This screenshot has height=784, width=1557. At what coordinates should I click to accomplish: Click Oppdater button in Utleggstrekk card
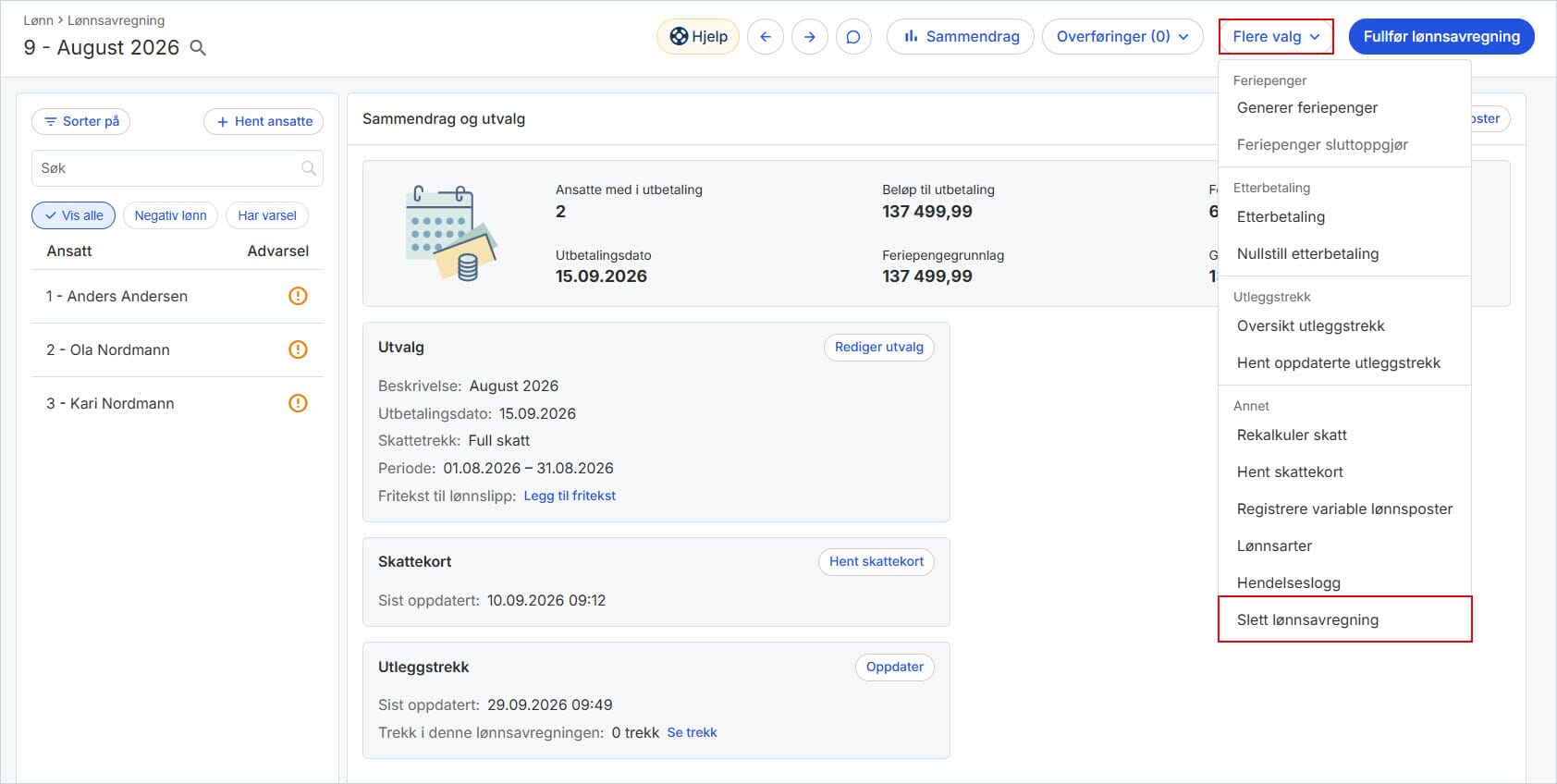point(895,667)
